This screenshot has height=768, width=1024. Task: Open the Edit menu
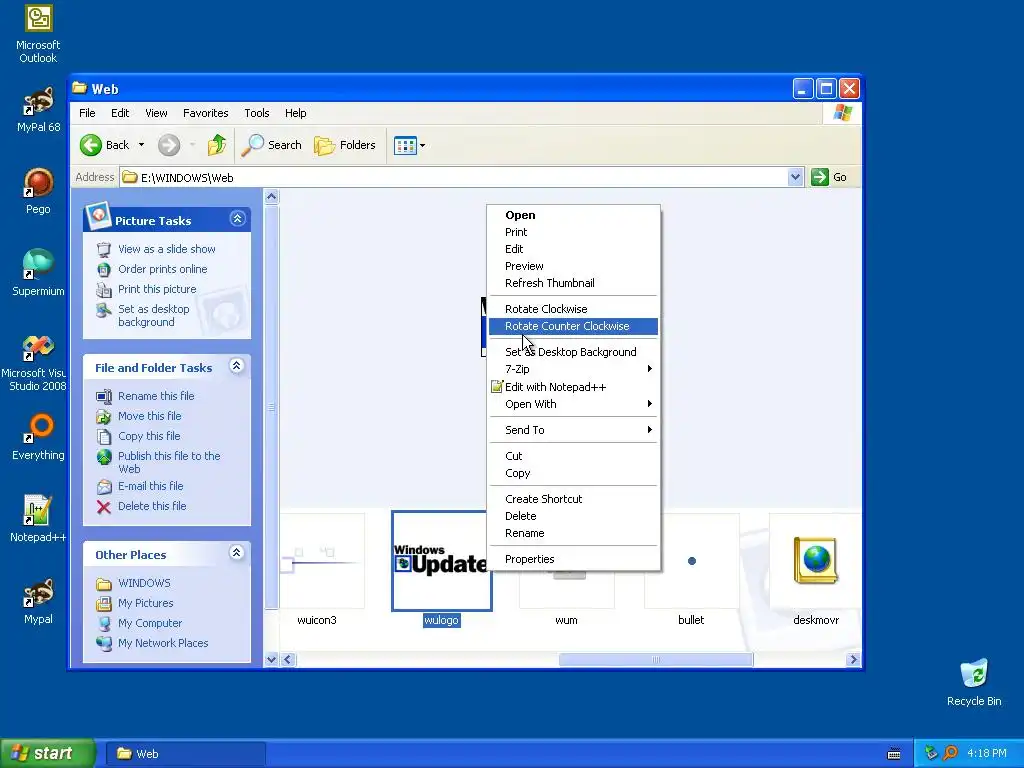point(120,113)
